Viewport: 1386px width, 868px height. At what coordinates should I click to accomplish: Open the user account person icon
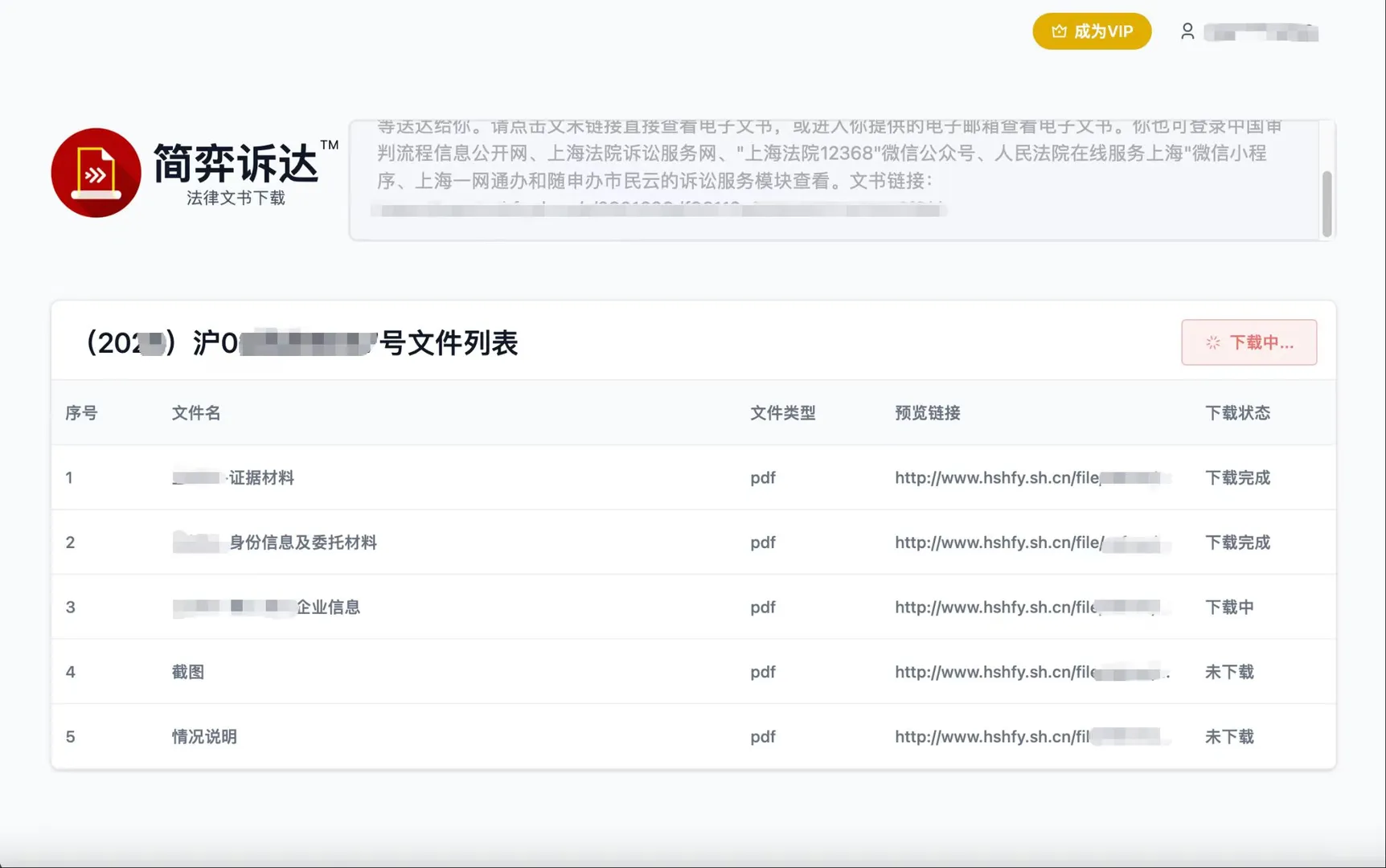click(x=1187, y=31)
